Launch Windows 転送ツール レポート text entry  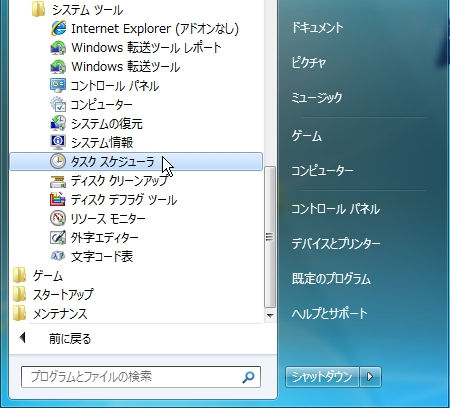(x=146, y=48)
